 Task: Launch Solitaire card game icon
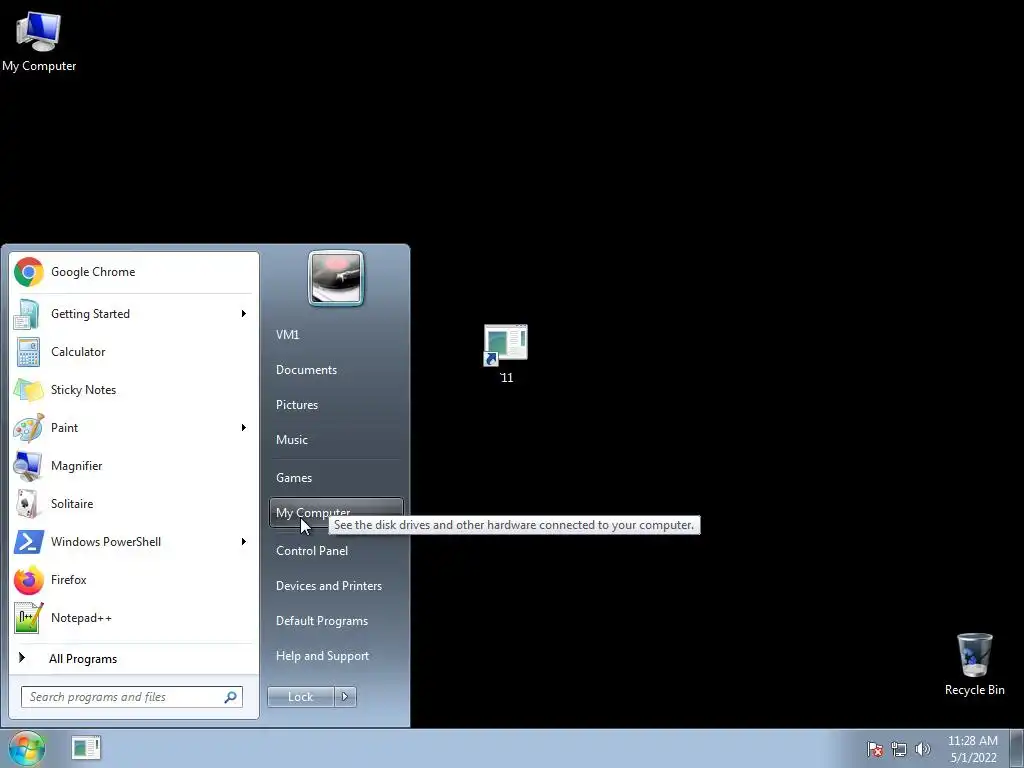28,504
